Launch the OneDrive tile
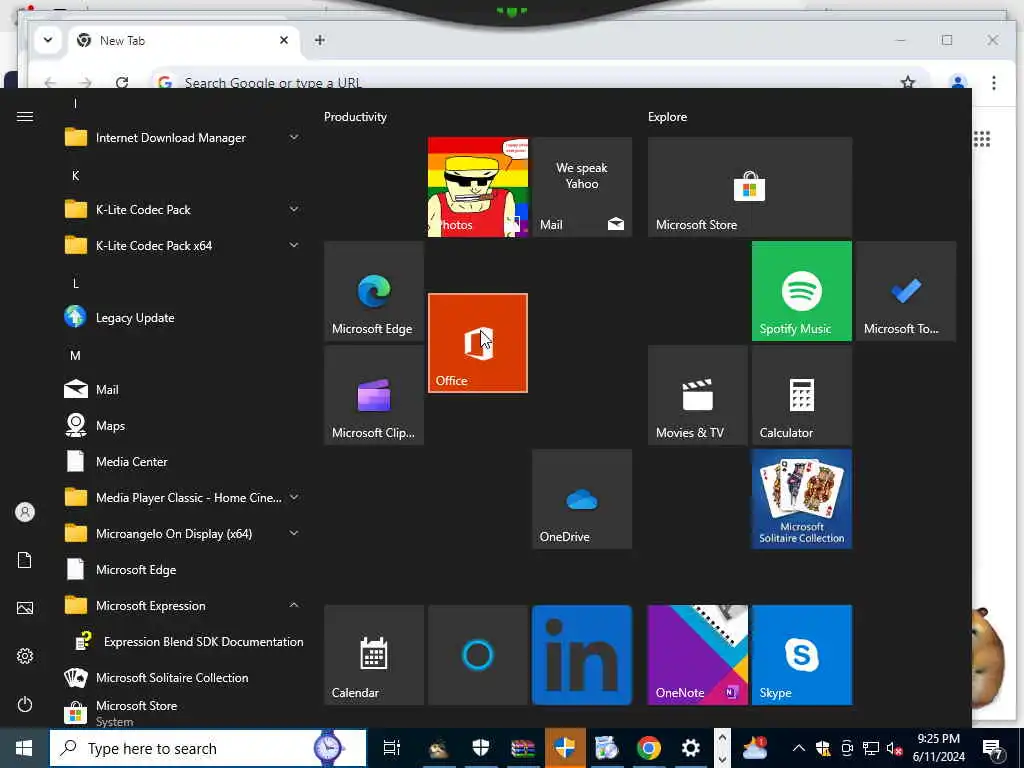This screenshot has width=1024, height=768. click(x=582, y=499)
